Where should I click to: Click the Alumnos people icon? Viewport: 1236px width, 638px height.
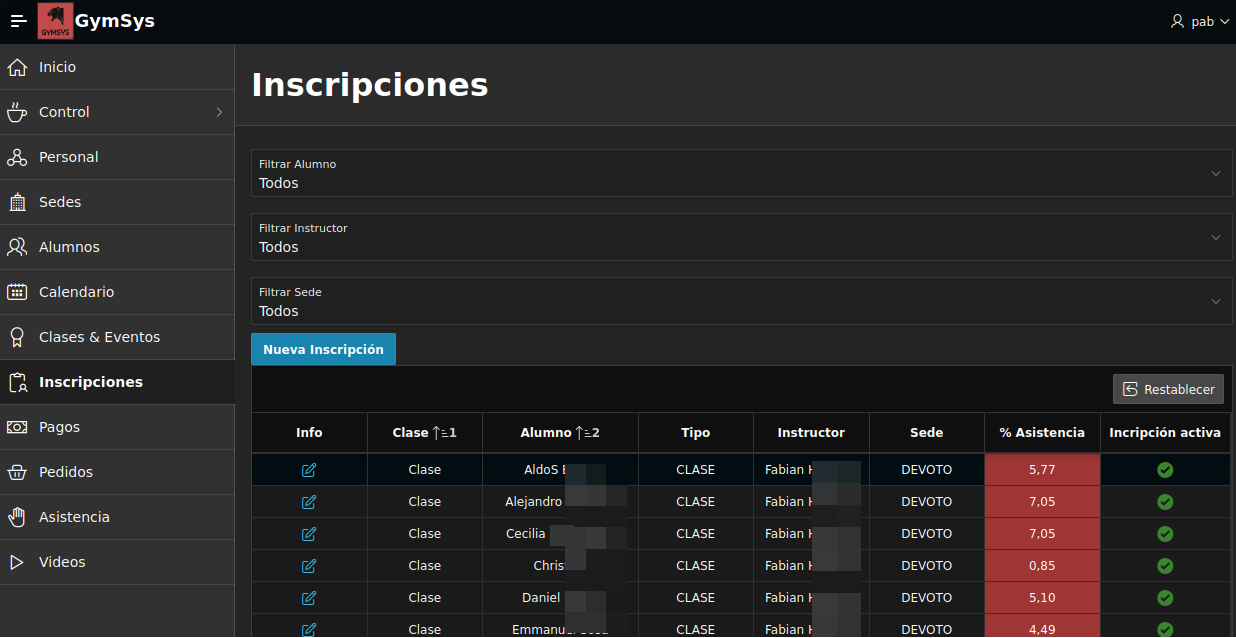(x=17, y=246)
